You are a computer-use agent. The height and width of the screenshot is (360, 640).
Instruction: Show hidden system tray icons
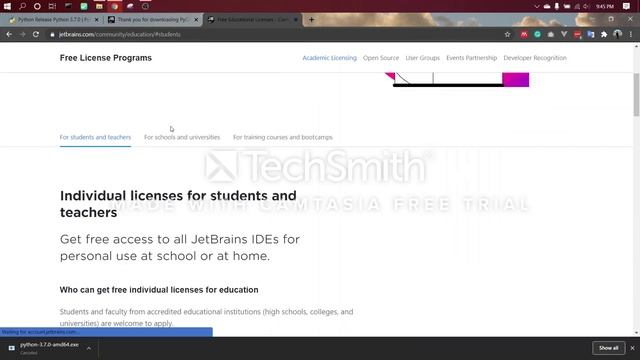pyautogui.click(x=537, y=7)
